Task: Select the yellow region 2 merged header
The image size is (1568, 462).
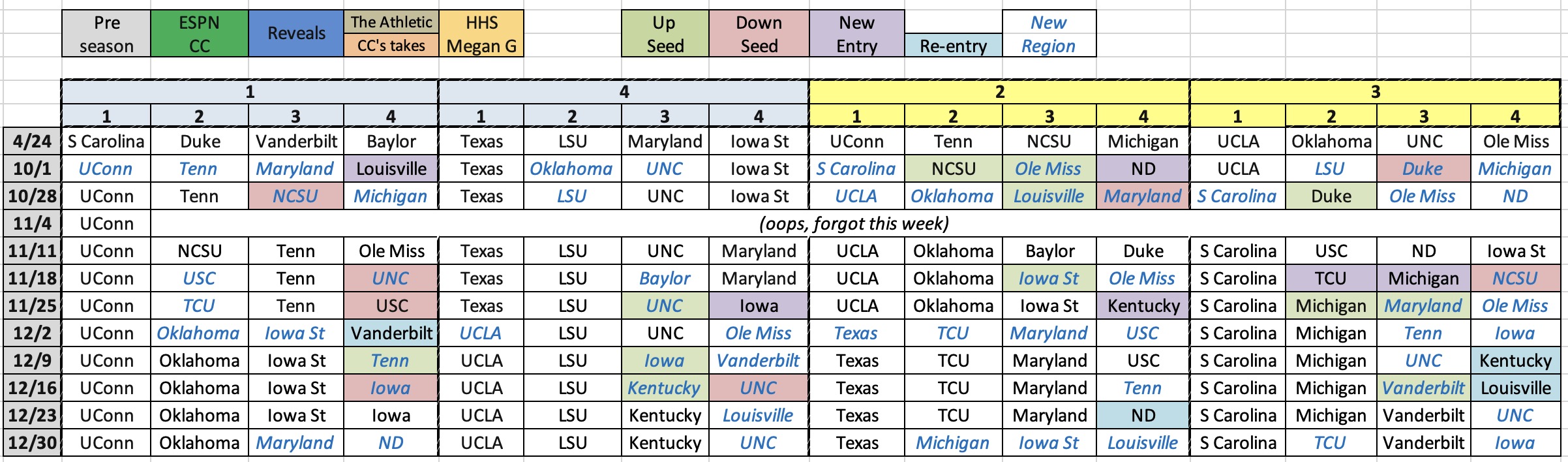Action: coord(999,92)
